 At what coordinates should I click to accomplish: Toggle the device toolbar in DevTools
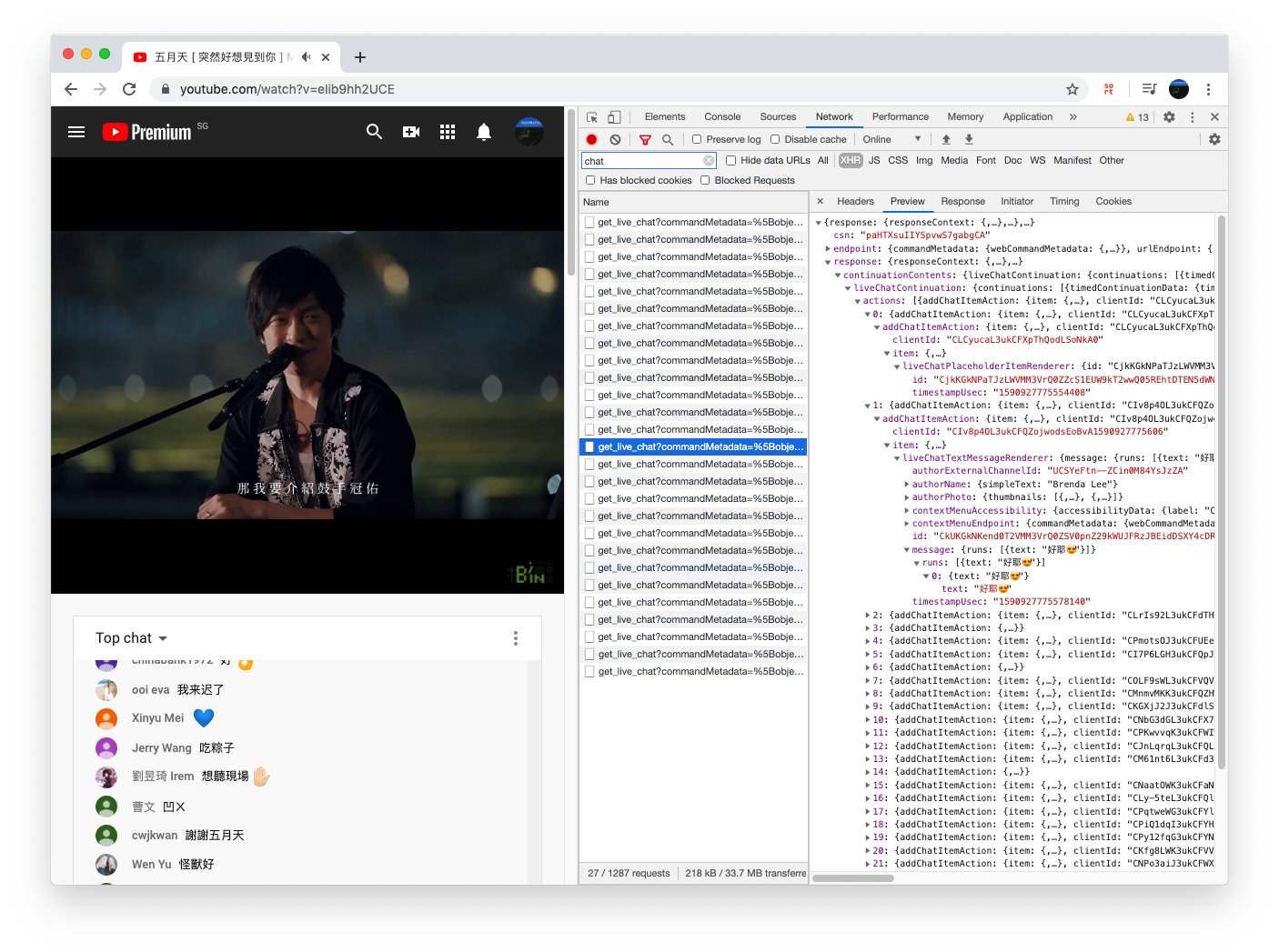pos(614,117)
